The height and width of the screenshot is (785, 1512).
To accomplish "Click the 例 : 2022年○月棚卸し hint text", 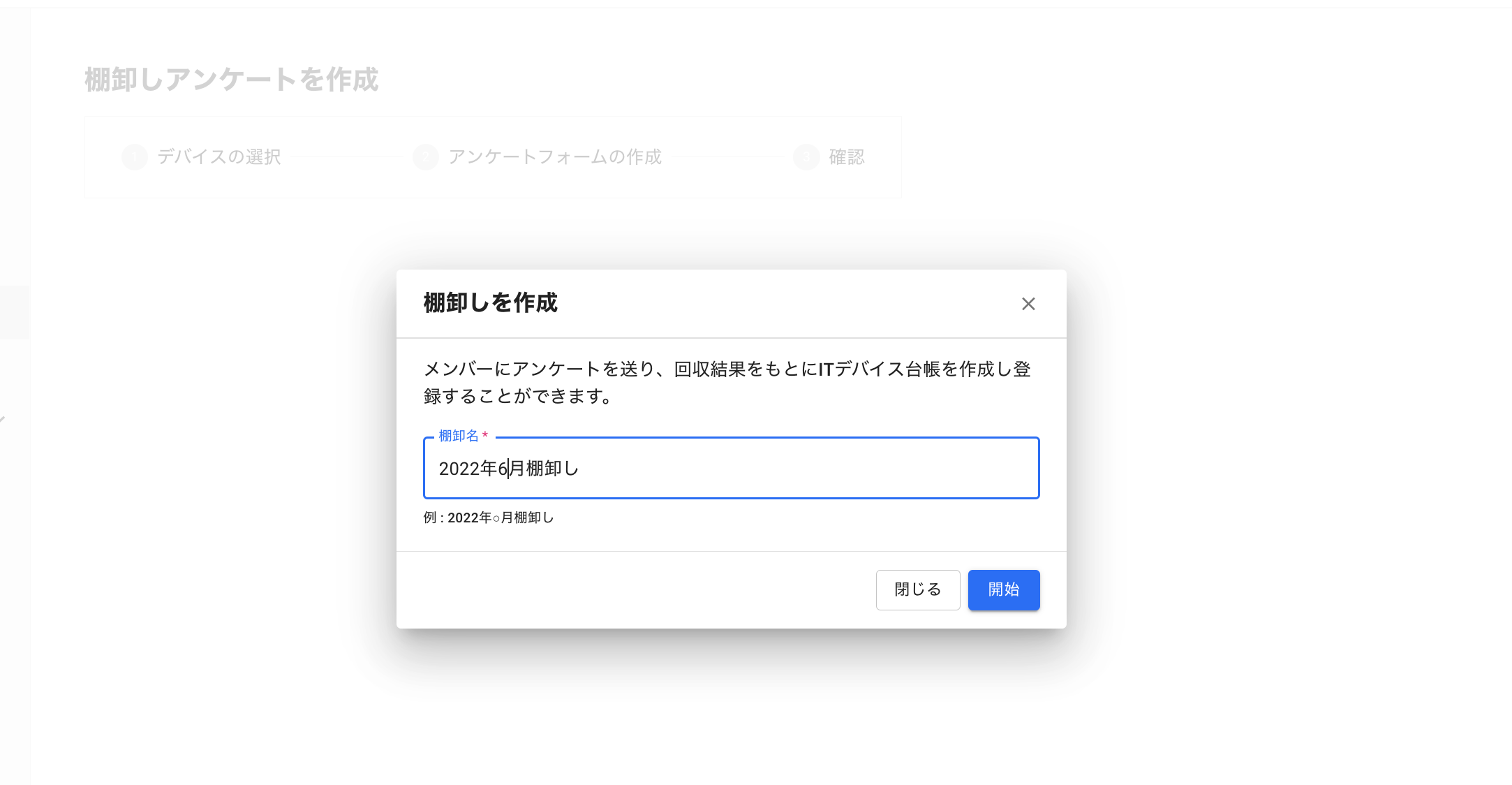I will 488,518.
